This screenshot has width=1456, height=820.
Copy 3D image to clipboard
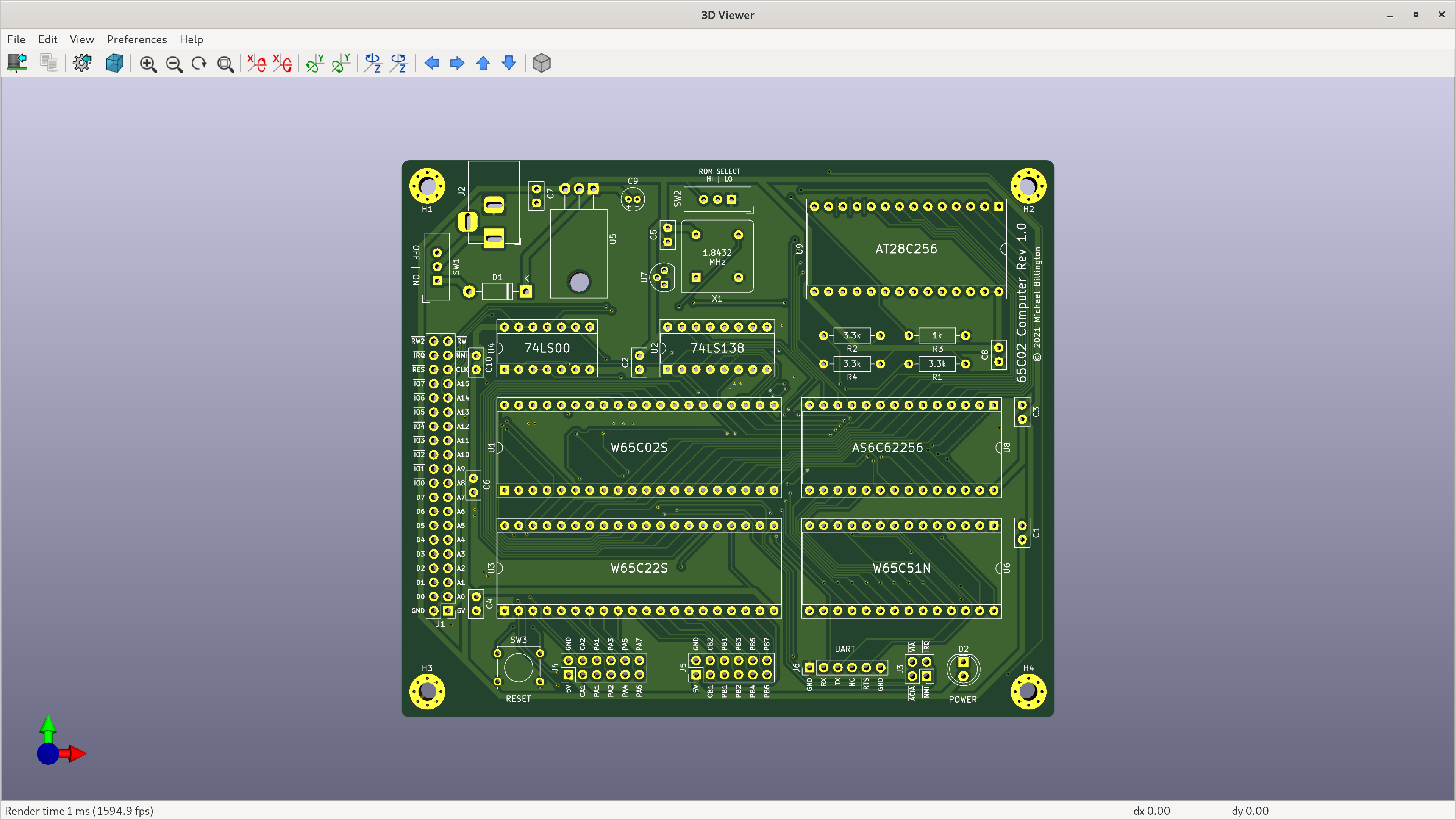[x=49, y=63]
